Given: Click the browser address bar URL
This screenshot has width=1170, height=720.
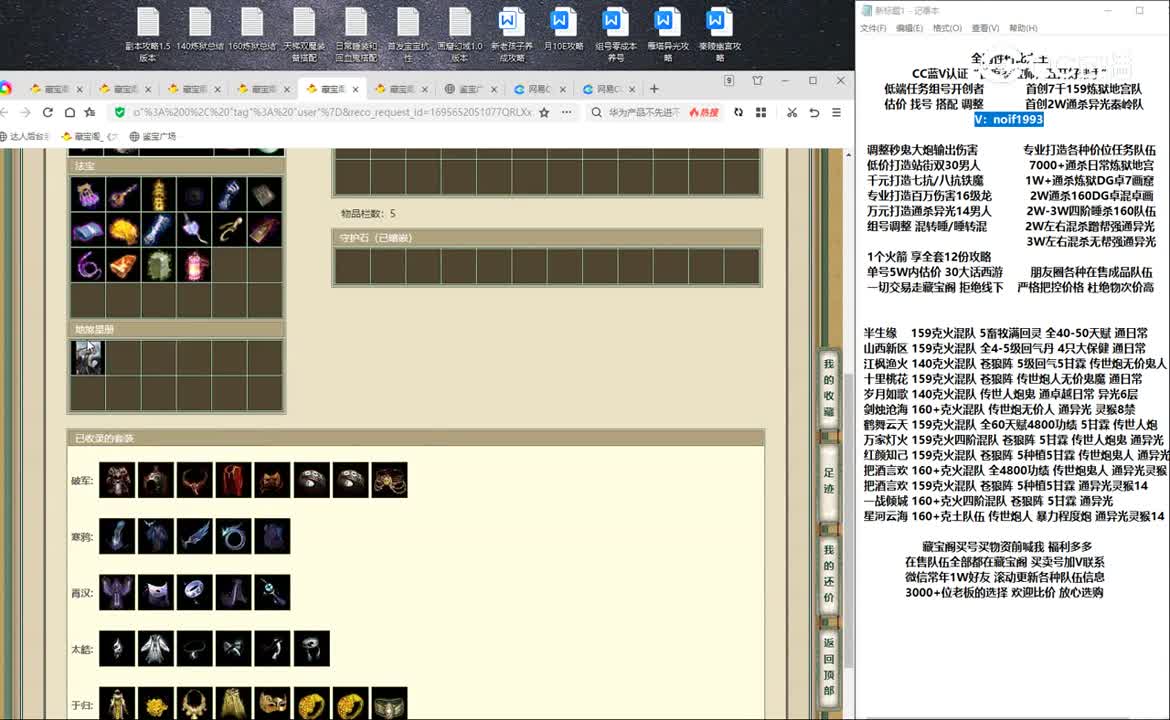Looking at the screenshot, I should pos(333,112).
